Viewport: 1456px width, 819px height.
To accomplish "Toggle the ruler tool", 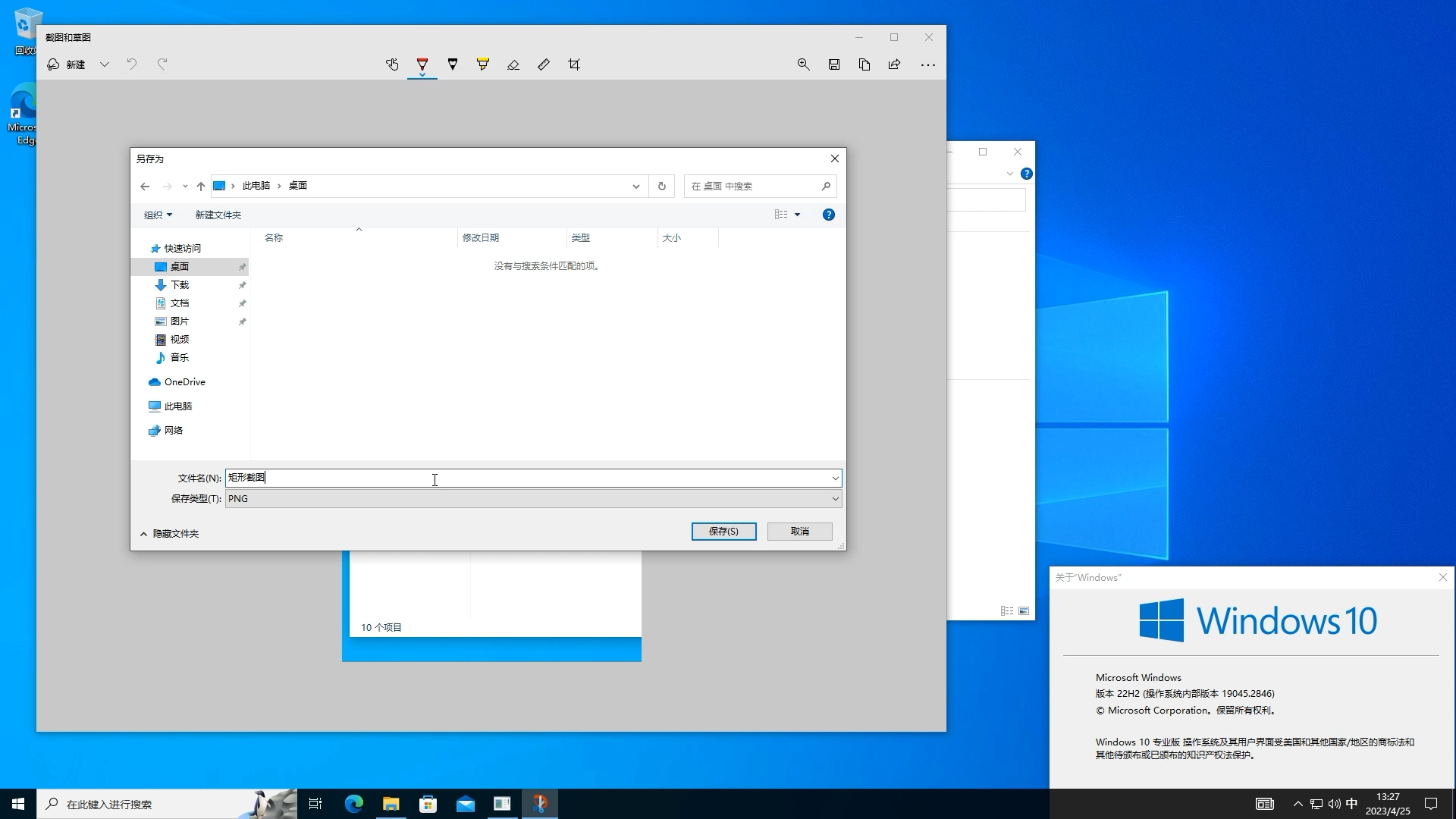I will point(544,64).
